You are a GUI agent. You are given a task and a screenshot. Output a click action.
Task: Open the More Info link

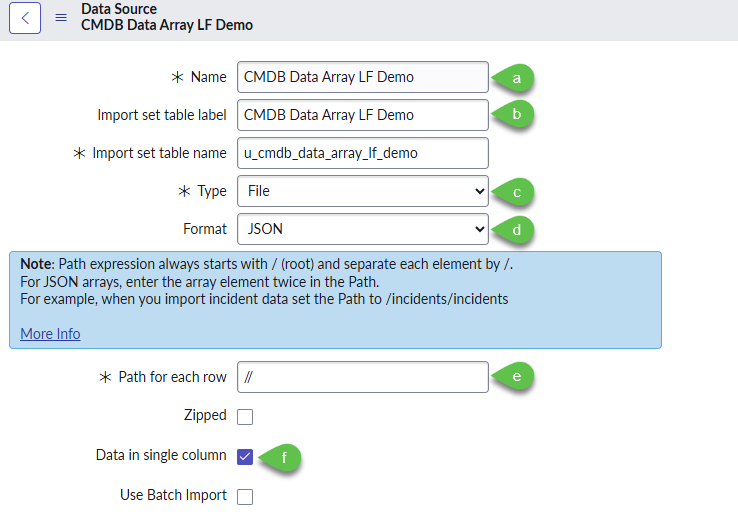pyautogui.click(x=50, y=334)
